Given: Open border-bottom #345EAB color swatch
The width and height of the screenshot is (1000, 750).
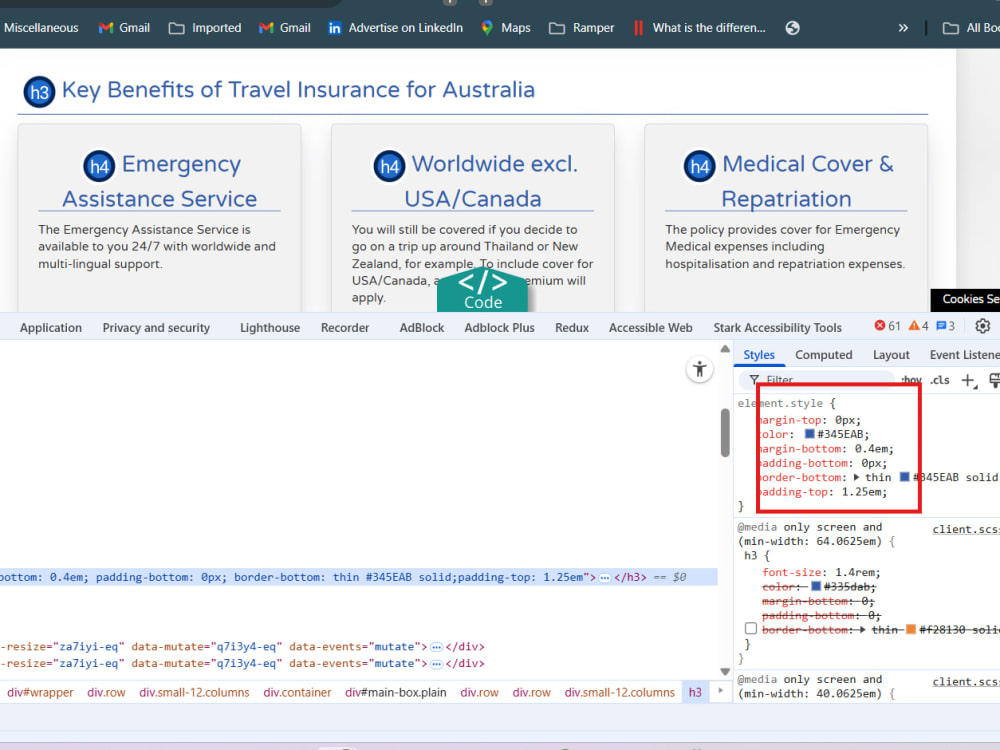Looking at the screenshot, I should pos(904,477).
